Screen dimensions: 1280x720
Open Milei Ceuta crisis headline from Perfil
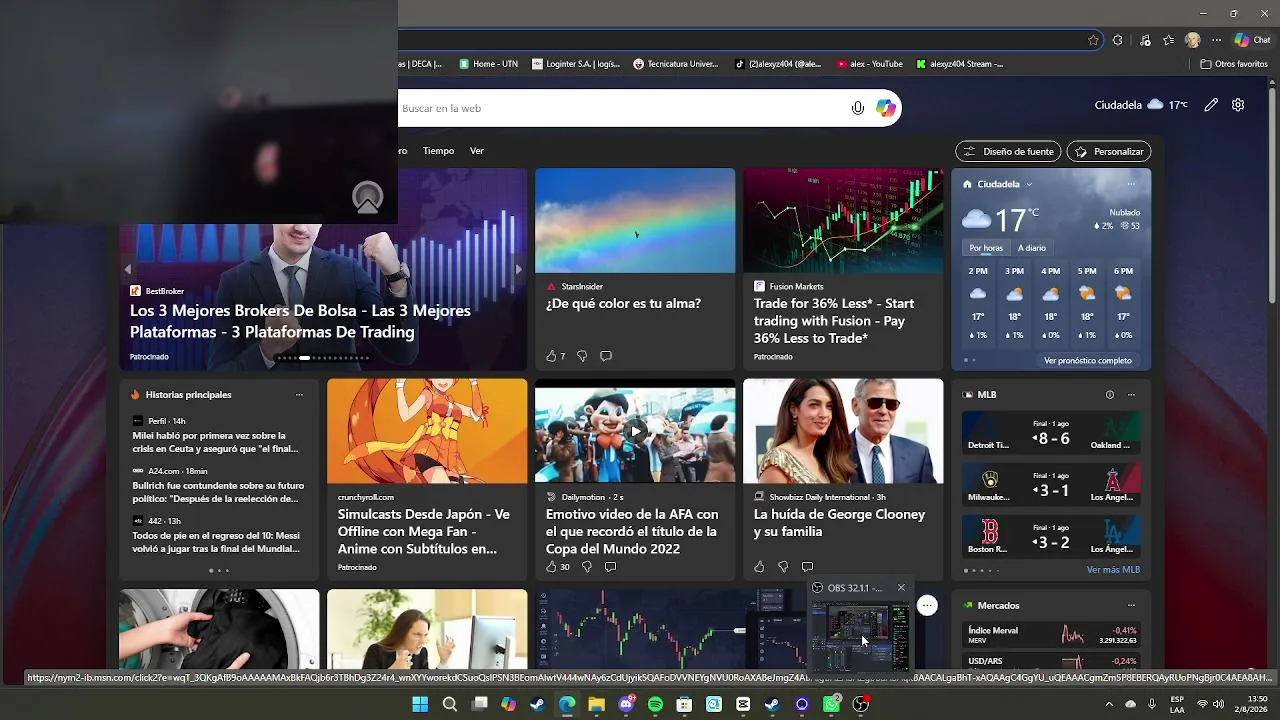(x=216, y=442)
